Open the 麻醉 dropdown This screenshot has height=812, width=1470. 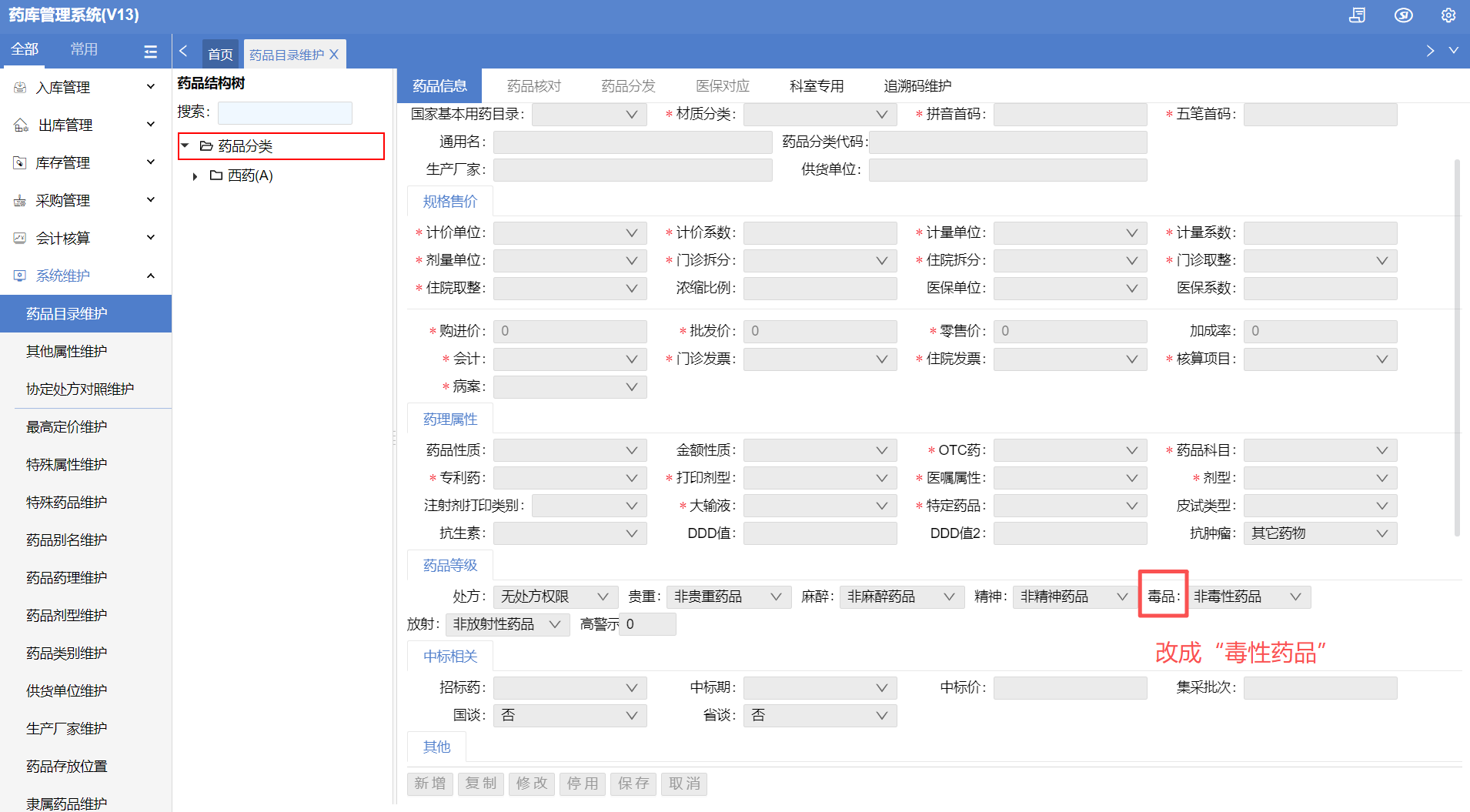(902, 597)
